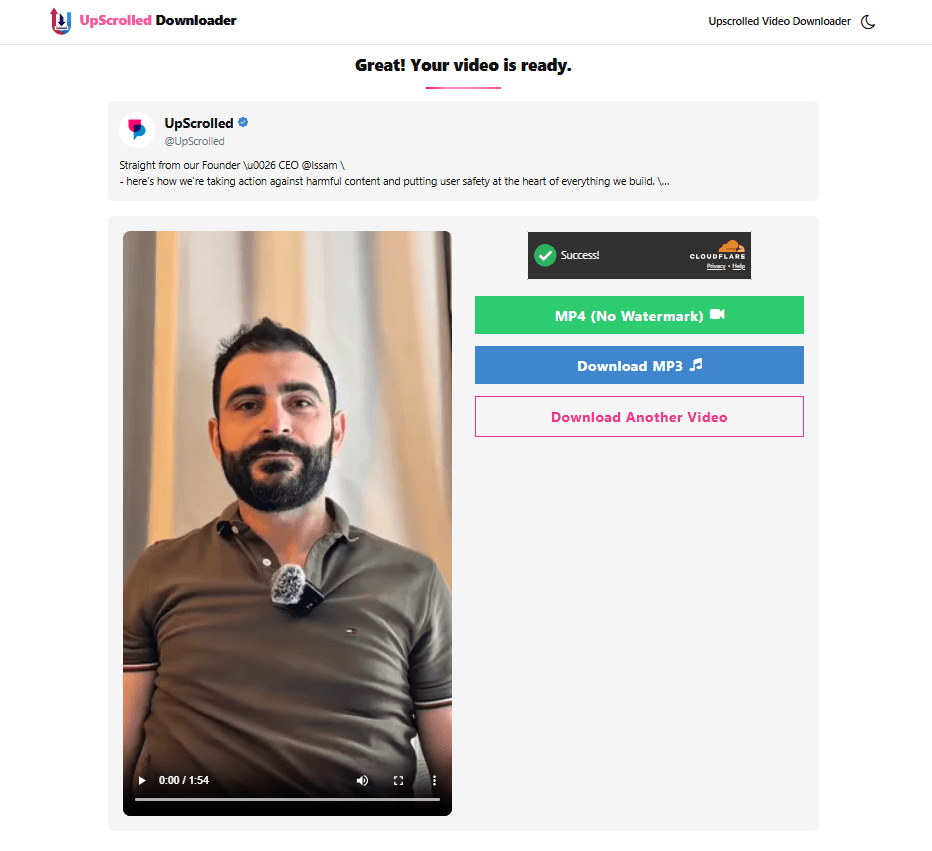Click the UpScrolled Downloader site title

[158, 20]
